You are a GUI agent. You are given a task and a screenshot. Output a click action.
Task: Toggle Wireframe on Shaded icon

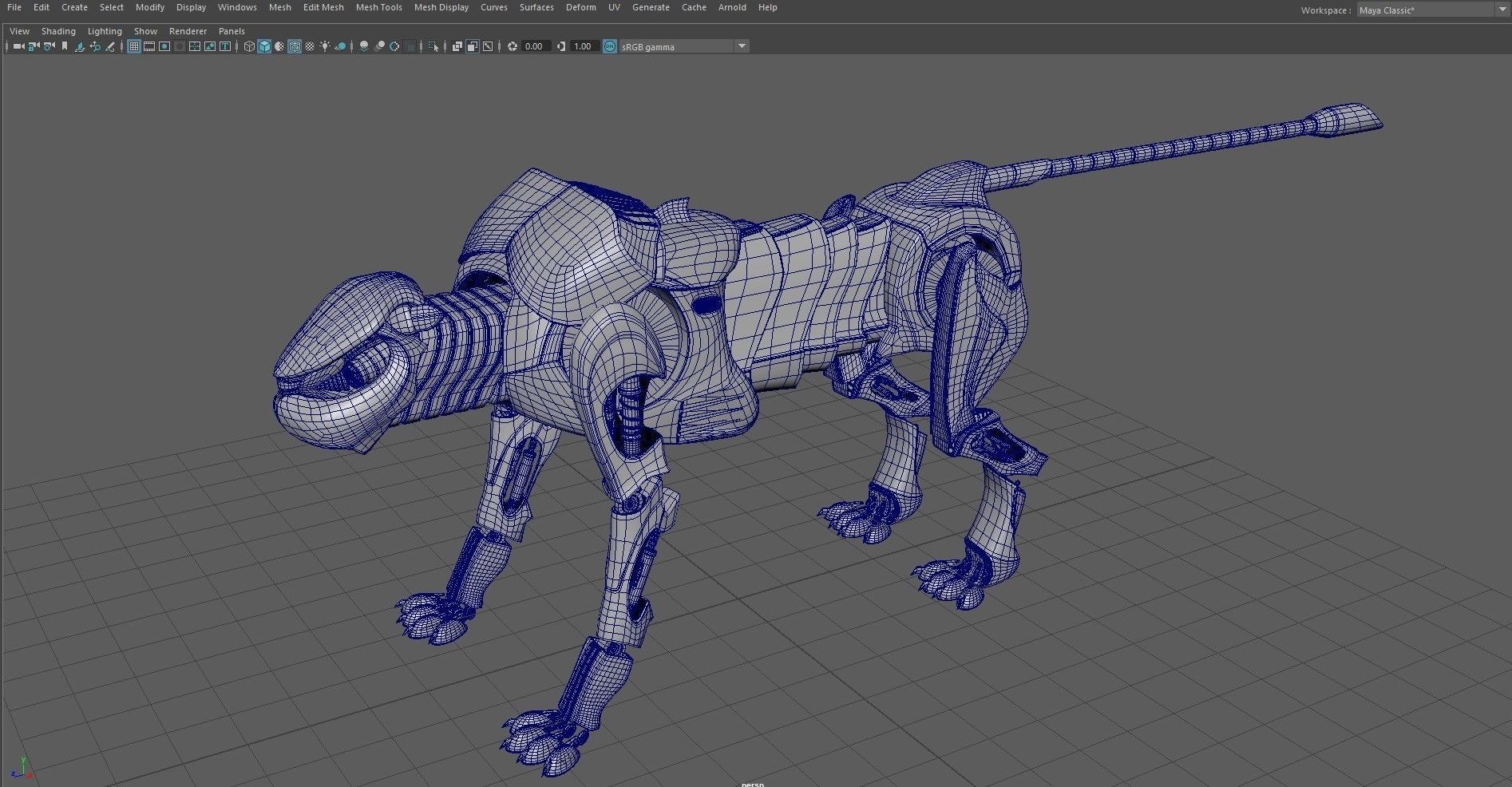tap(295, 46)
